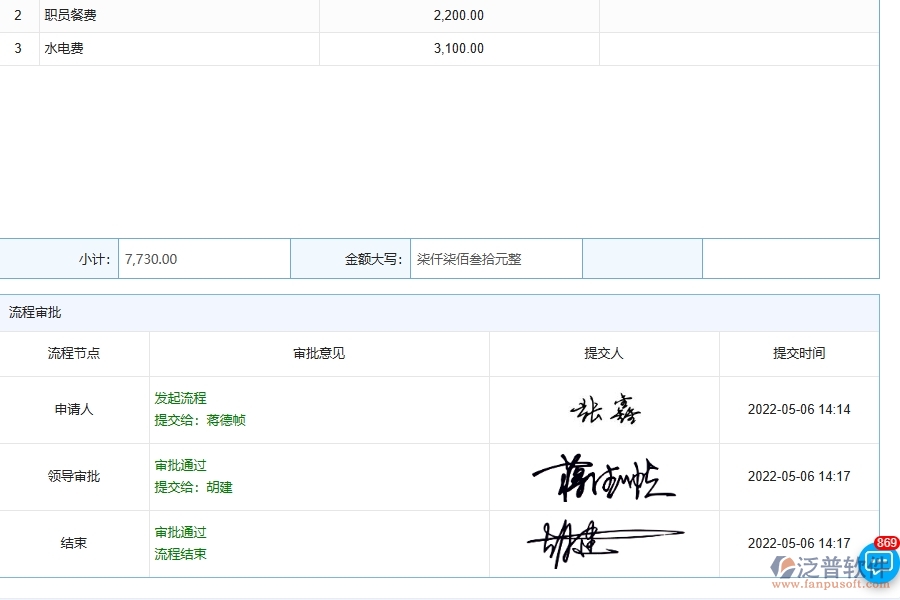Click the 提交时间 column header
900x600 pixels.
coord(799,353)
